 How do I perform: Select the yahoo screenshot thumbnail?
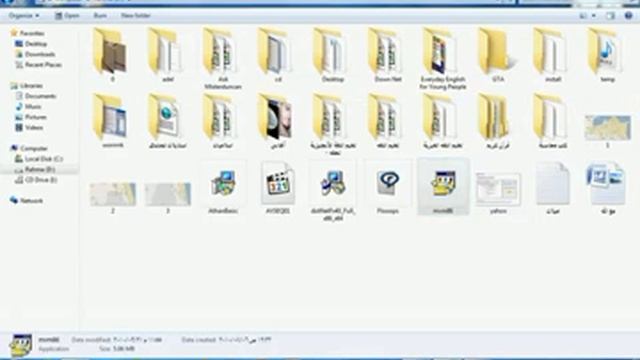[x=498, y=192]
